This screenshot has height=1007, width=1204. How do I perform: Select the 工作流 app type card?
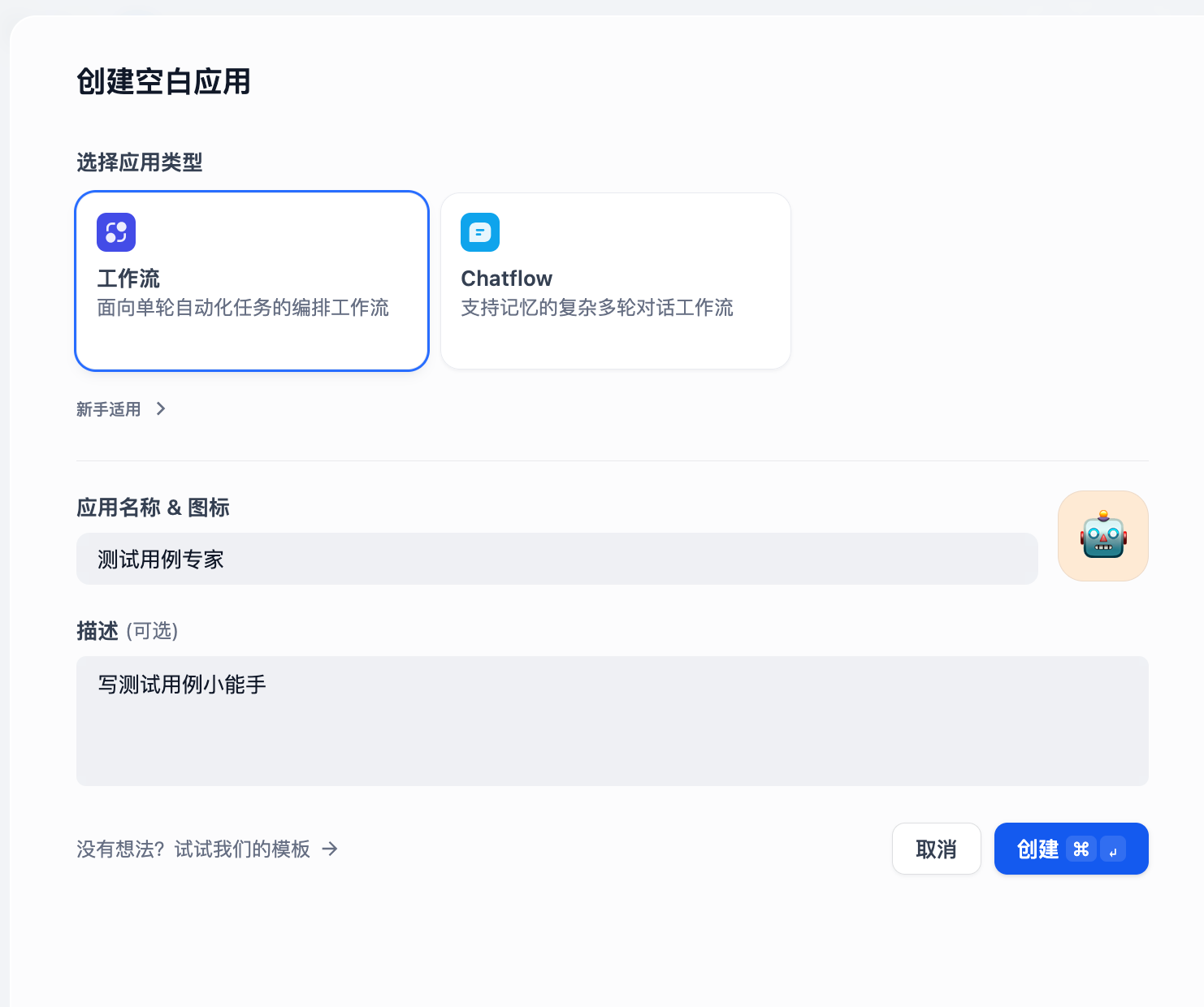tap(252, 281)
